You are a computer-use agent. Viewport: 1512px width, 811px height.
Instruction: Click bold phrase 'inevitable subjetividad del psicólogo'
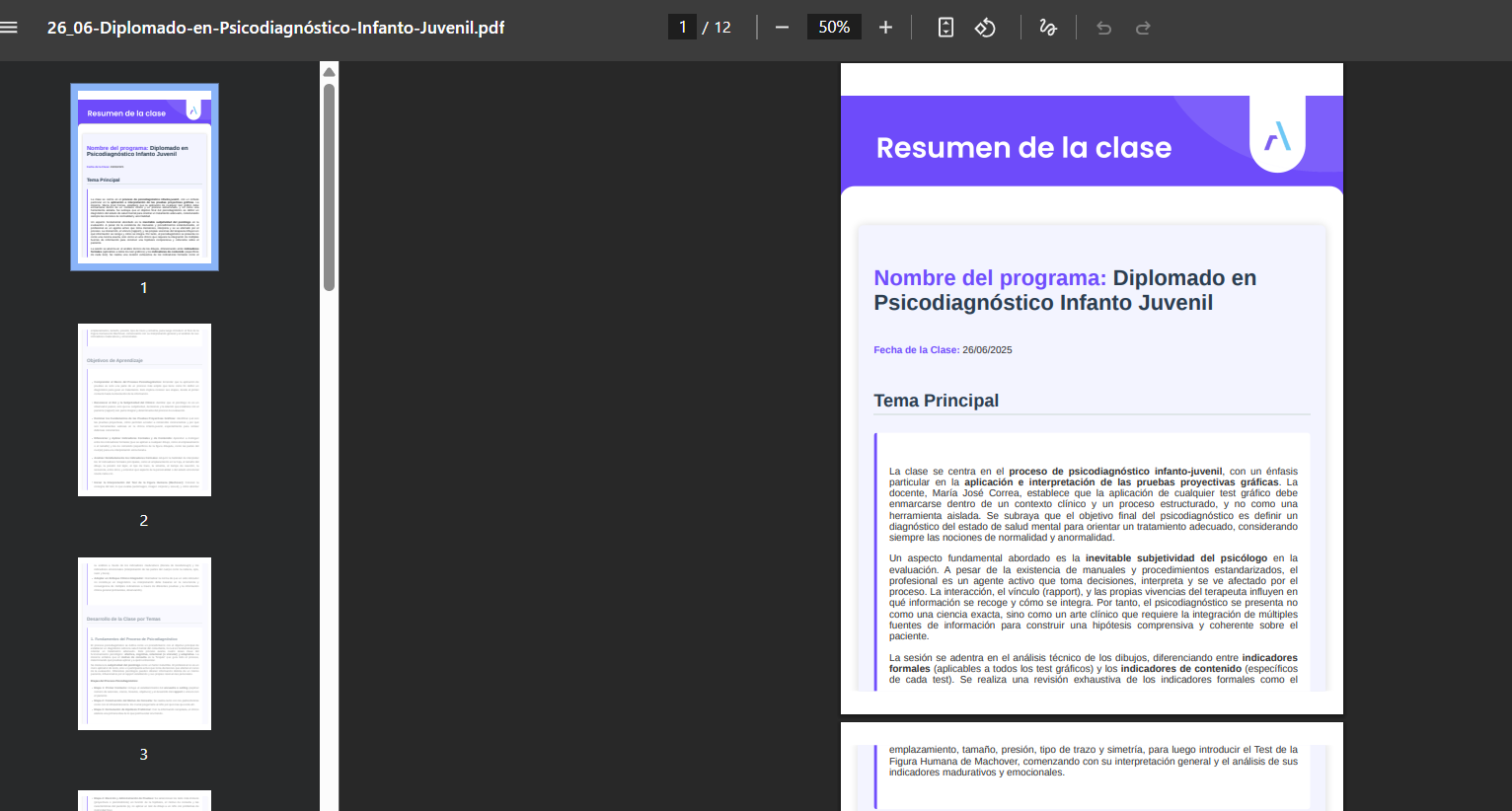(x=1176, y=558)
